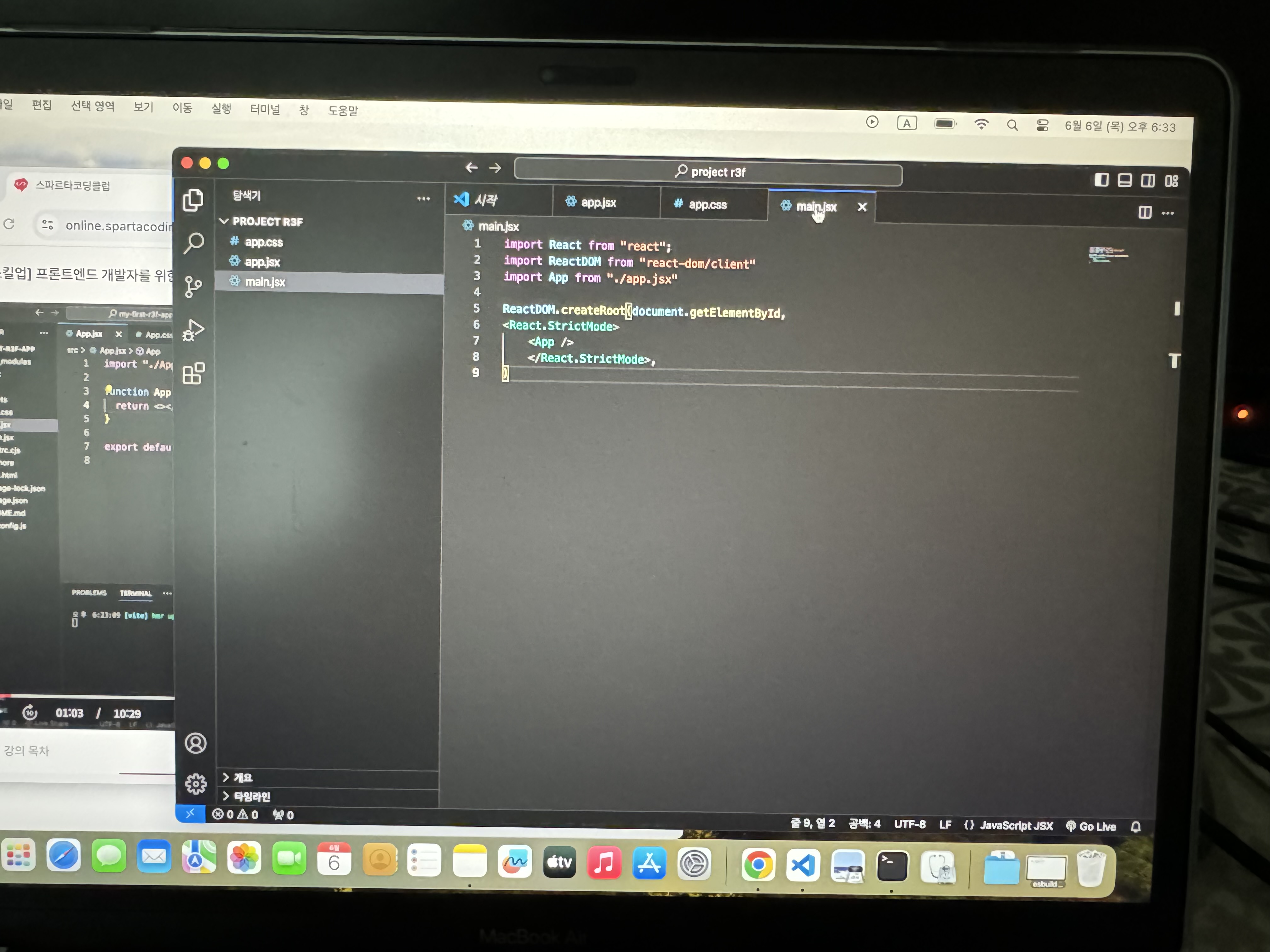Open the Search view in activity bar
The image size is (1270, 952).
(193, 243)
